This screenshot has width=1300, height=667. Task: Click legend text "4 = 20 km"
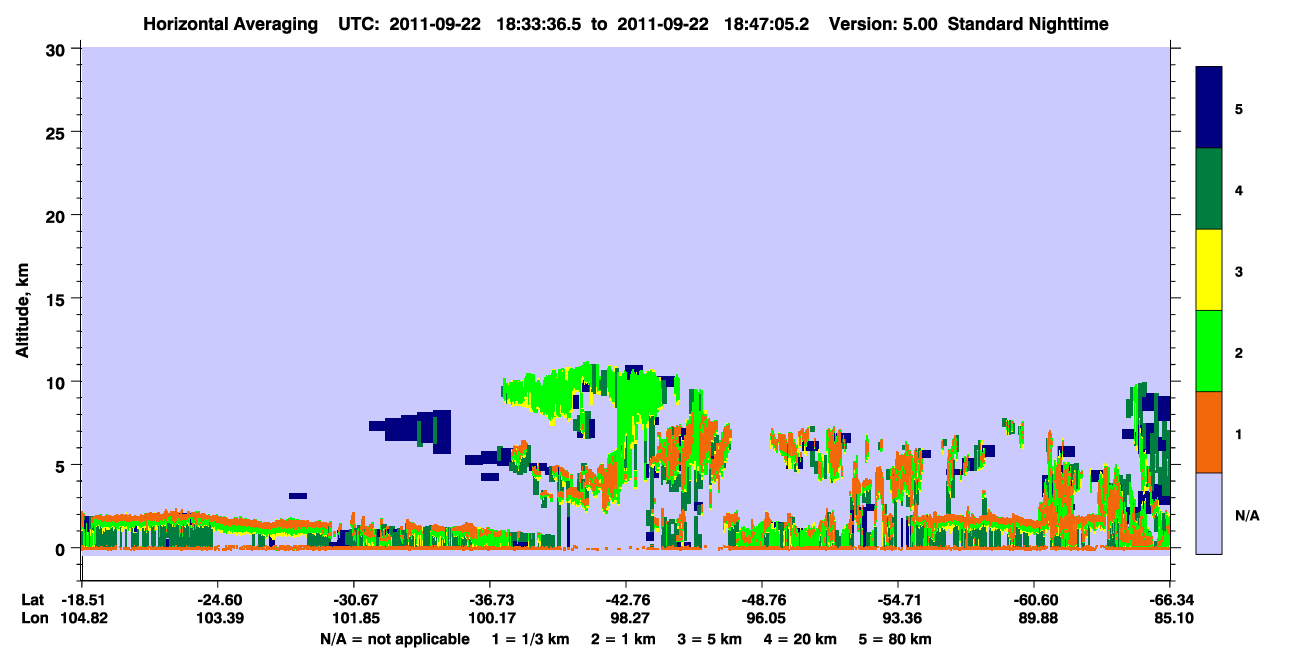[x=800, y=639]
